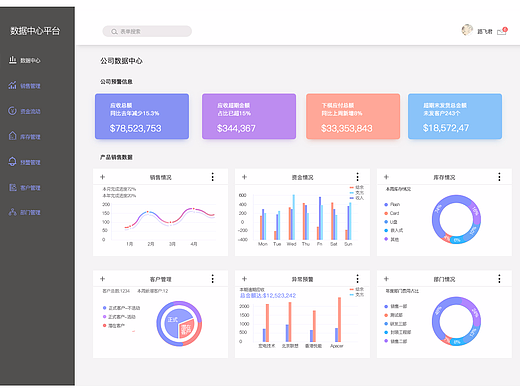Open the three-dot menu on 销售情况 card
Viewport: 520px width, 390px height.
[x=213, y=177]
